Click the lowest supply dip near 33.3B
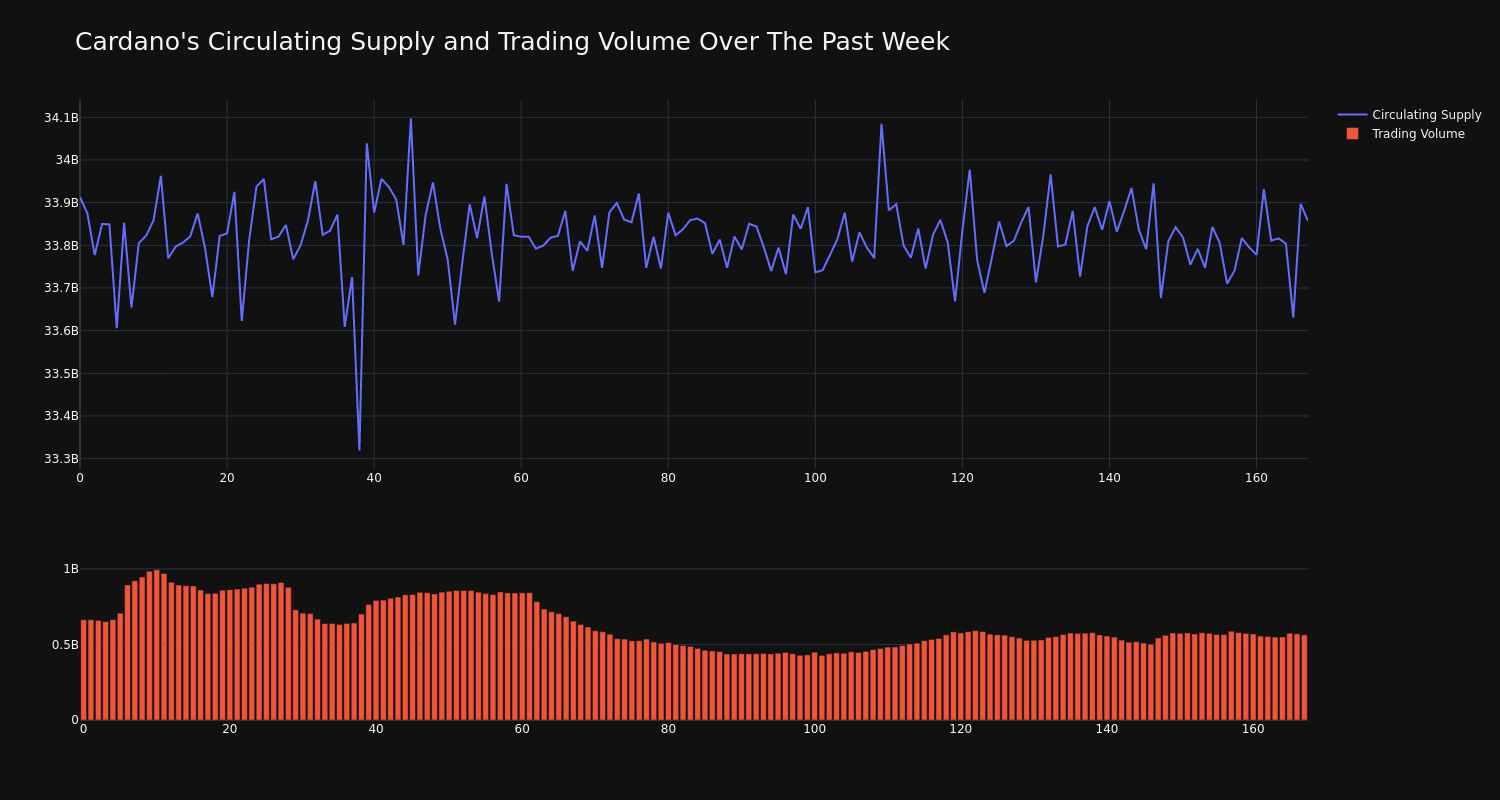Viewport: 1500px width, 800px height. 359,449
